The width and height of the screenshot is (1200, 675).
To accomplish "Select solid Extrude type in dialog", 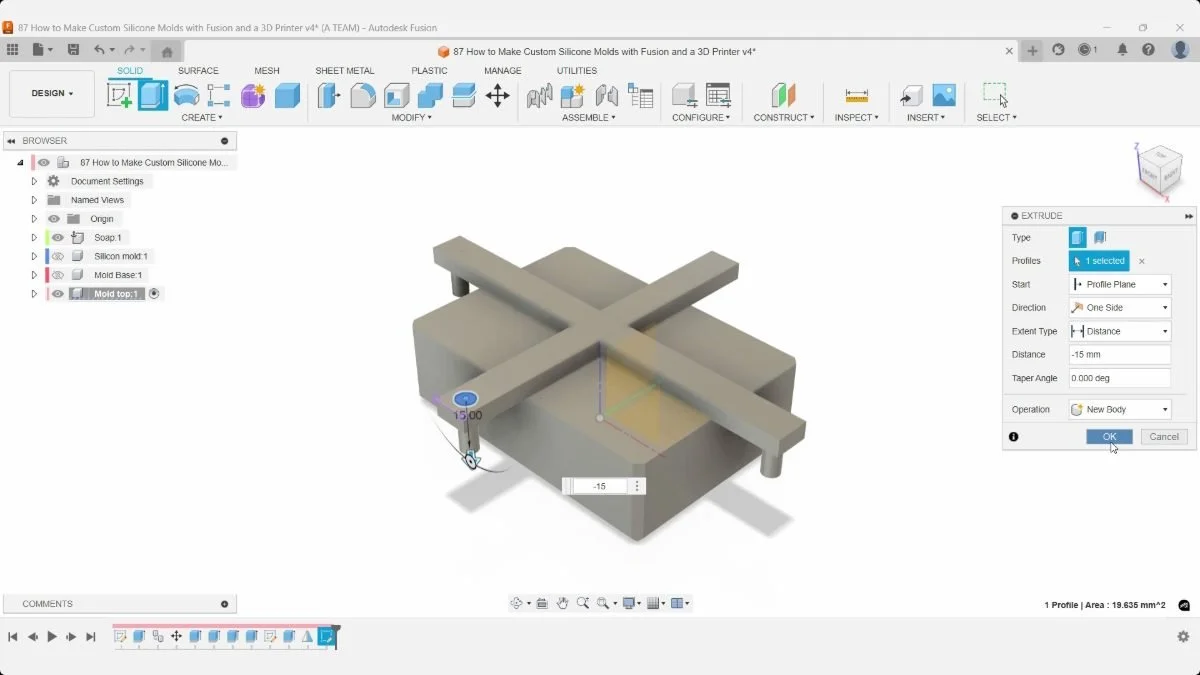I will pyautogui.click(x=1077, y=237).
